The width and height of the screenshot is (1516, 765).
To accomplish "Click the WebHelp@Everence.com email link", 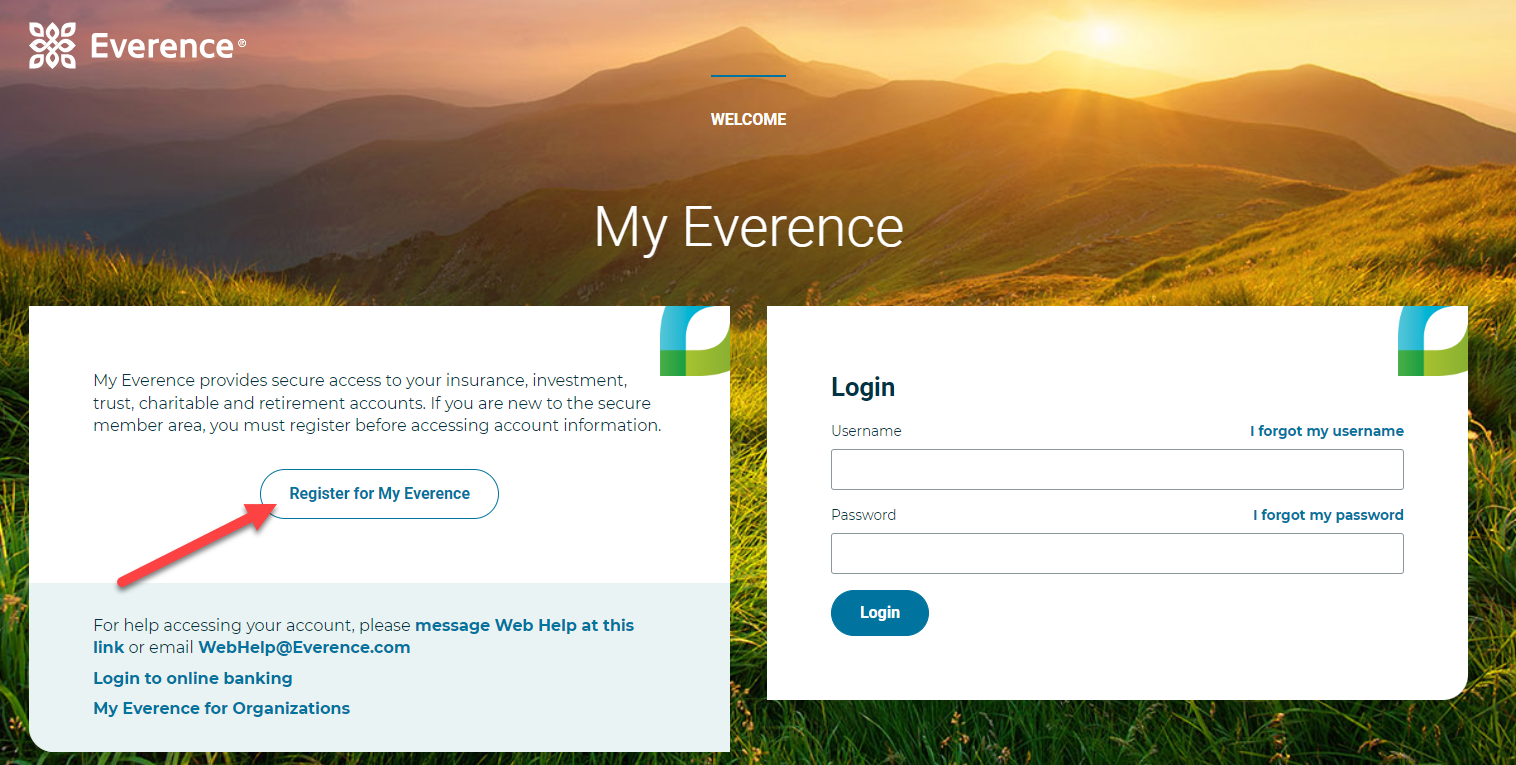I will pyautogui.click(x=304, y=647).
